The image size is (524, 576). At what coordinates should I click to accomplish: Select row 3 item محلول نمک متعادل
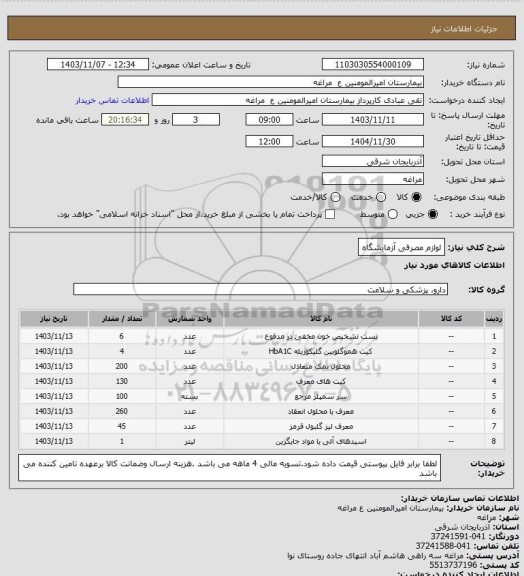[x=321, y=367]
